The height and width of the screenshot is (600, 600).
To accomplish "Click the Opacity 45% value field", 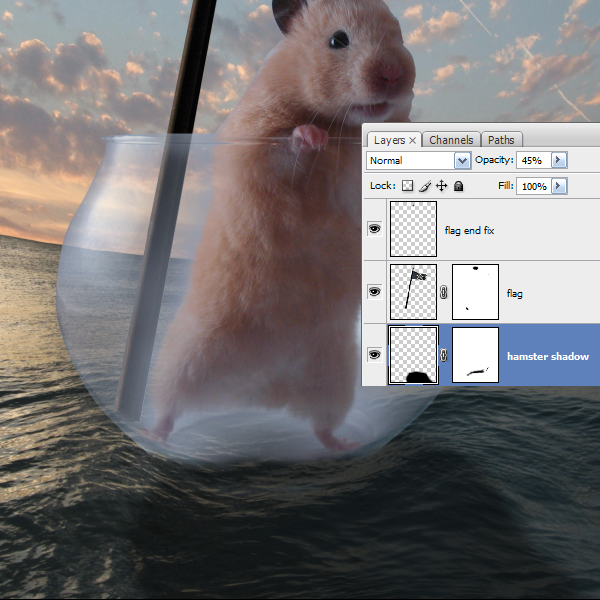I will pos(532,160).
